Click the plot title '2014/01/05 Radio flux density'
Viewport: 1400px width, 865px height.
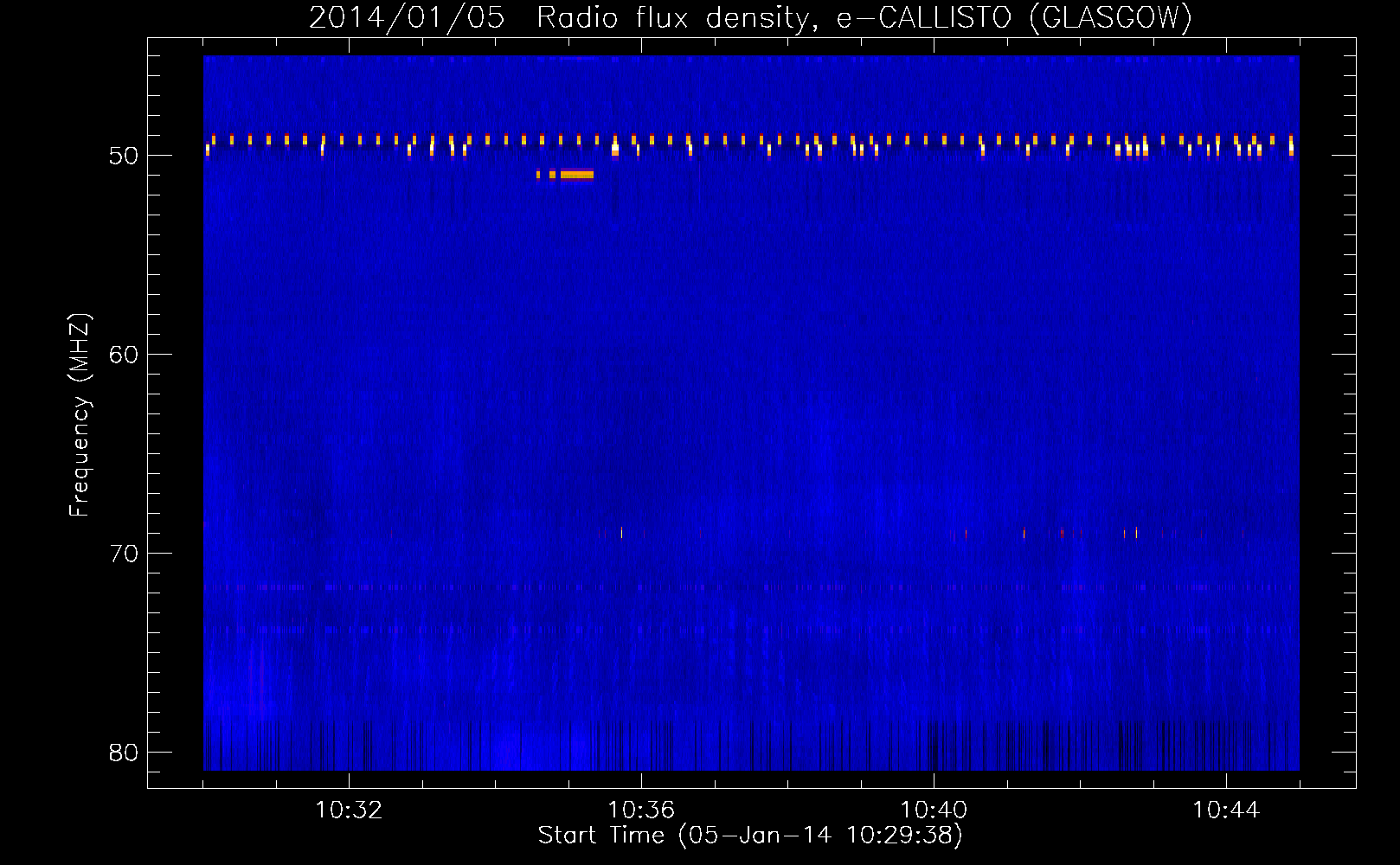(750, 17)
